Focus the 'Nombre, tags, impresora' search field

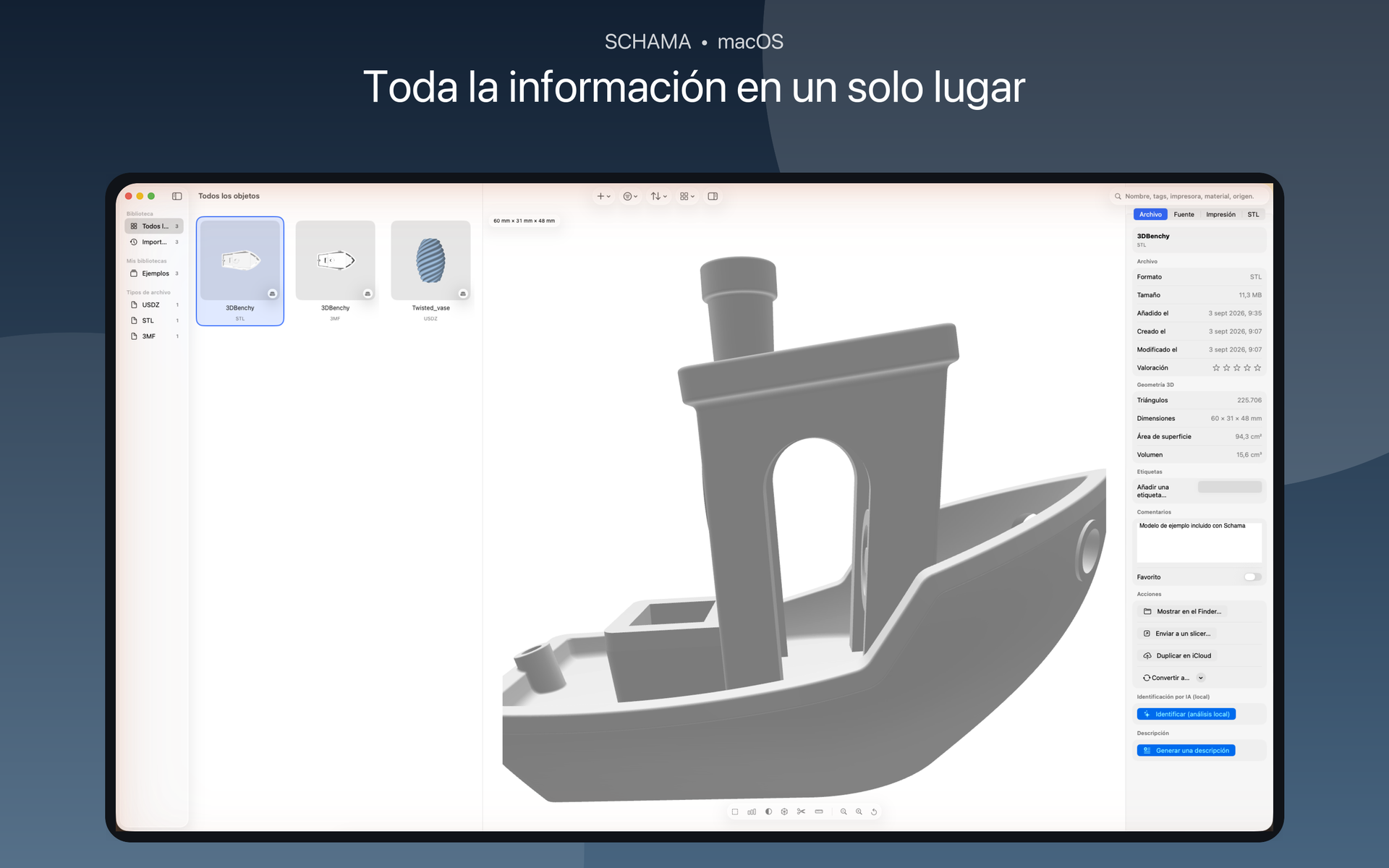1189,196
